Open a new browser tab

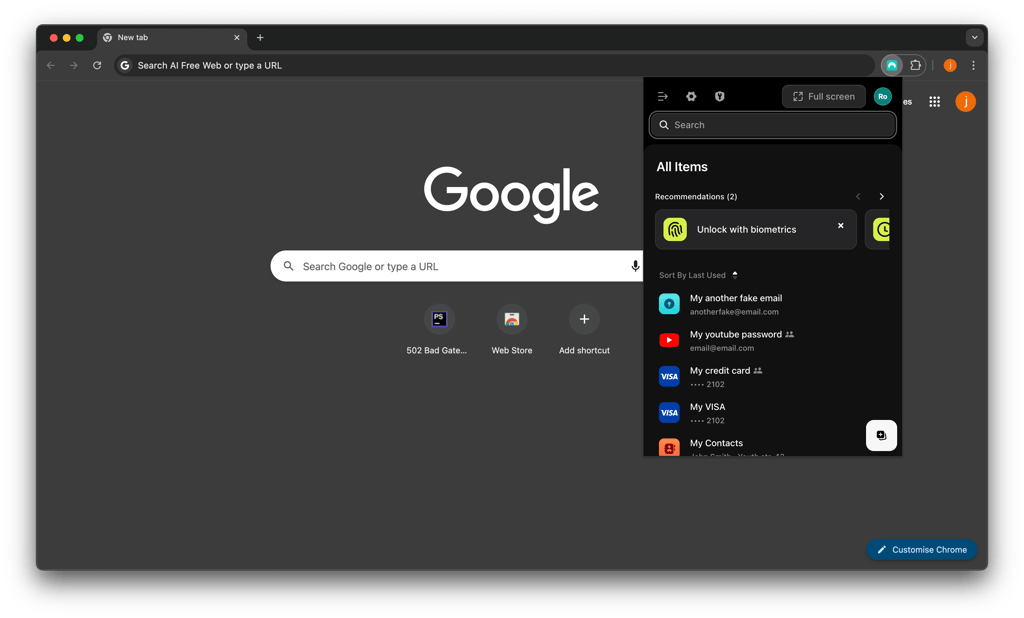click(x=260, y=38)
